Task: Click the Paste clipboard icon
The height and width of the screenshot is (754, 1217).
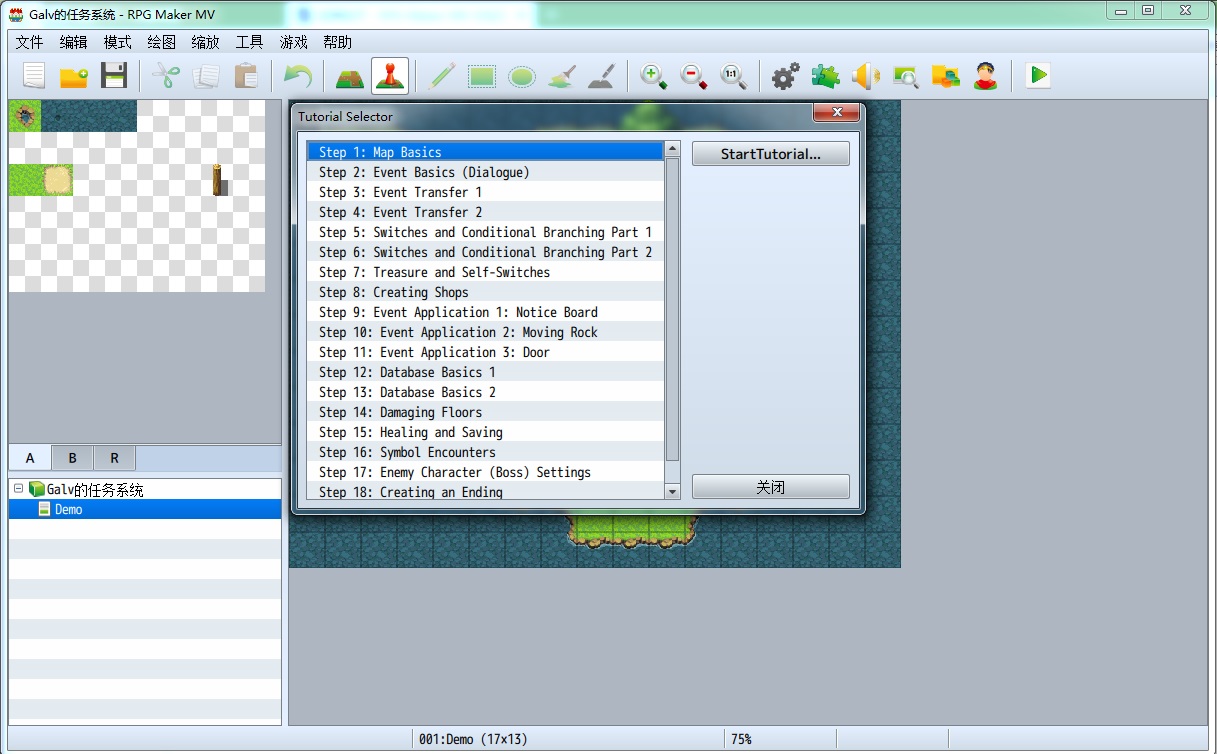Action: 245,76
